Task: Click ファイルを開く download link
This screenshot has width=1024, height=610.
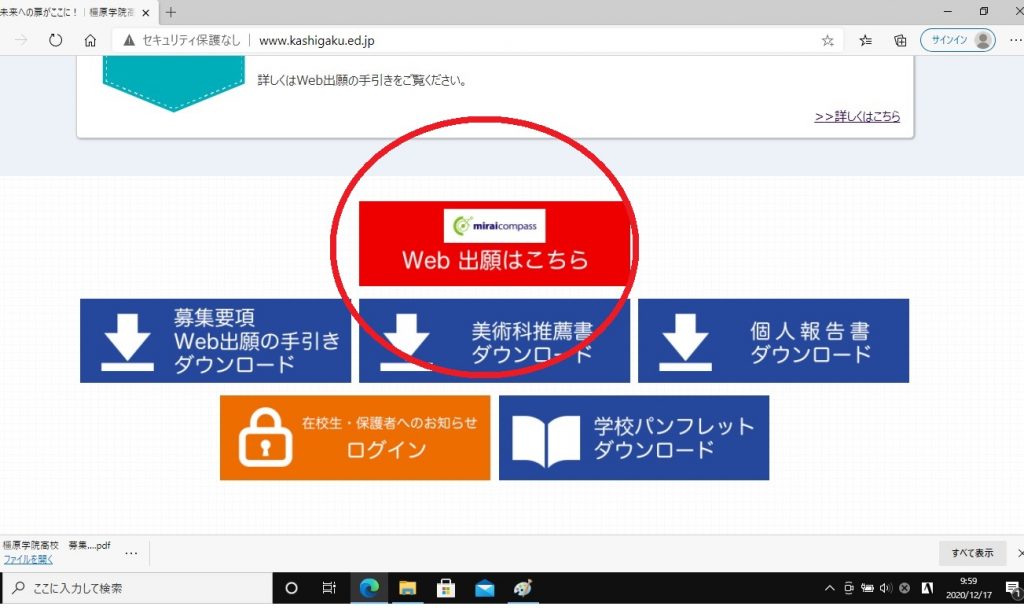Action: [28, 559]
